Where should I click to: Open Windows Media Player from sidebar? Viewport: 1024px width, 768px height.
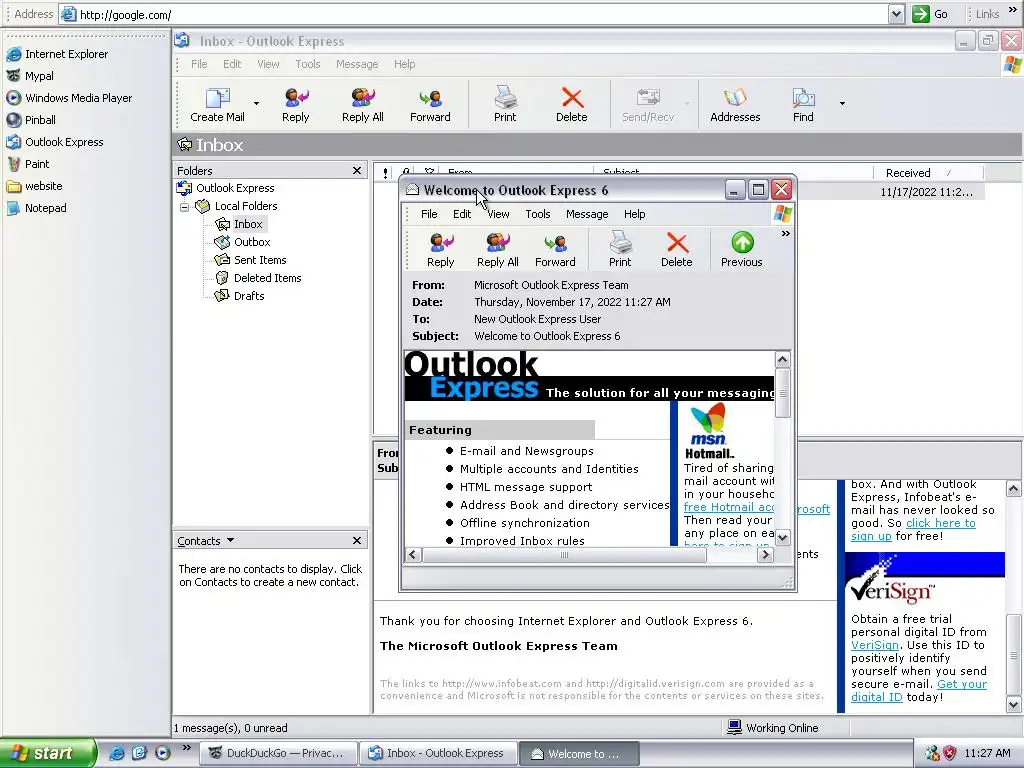click(x=69, y=98)
